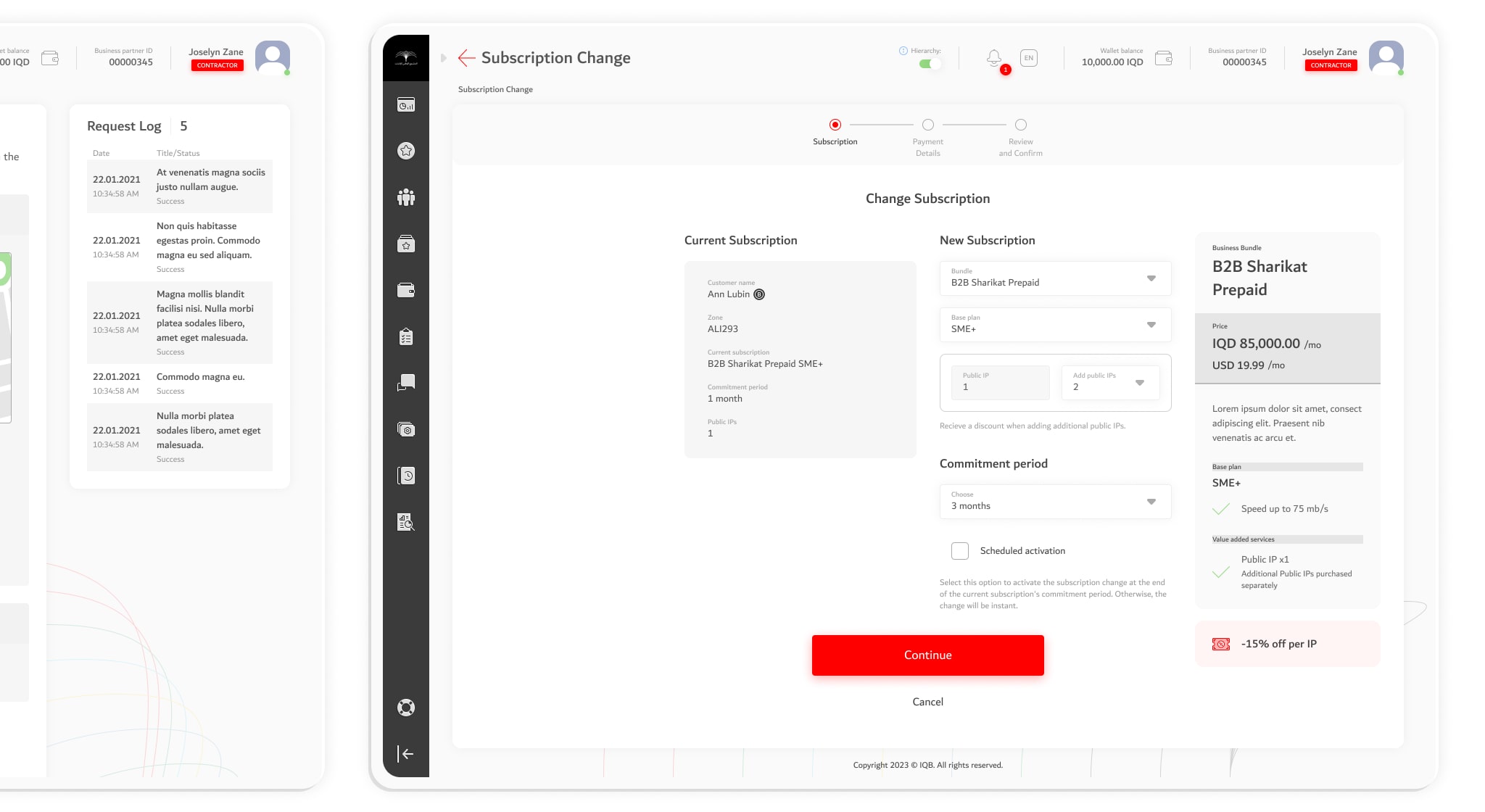Switch language via EN button
Image resolution: width=1485 pixels, height=812 pixels.
point(1029,58)
